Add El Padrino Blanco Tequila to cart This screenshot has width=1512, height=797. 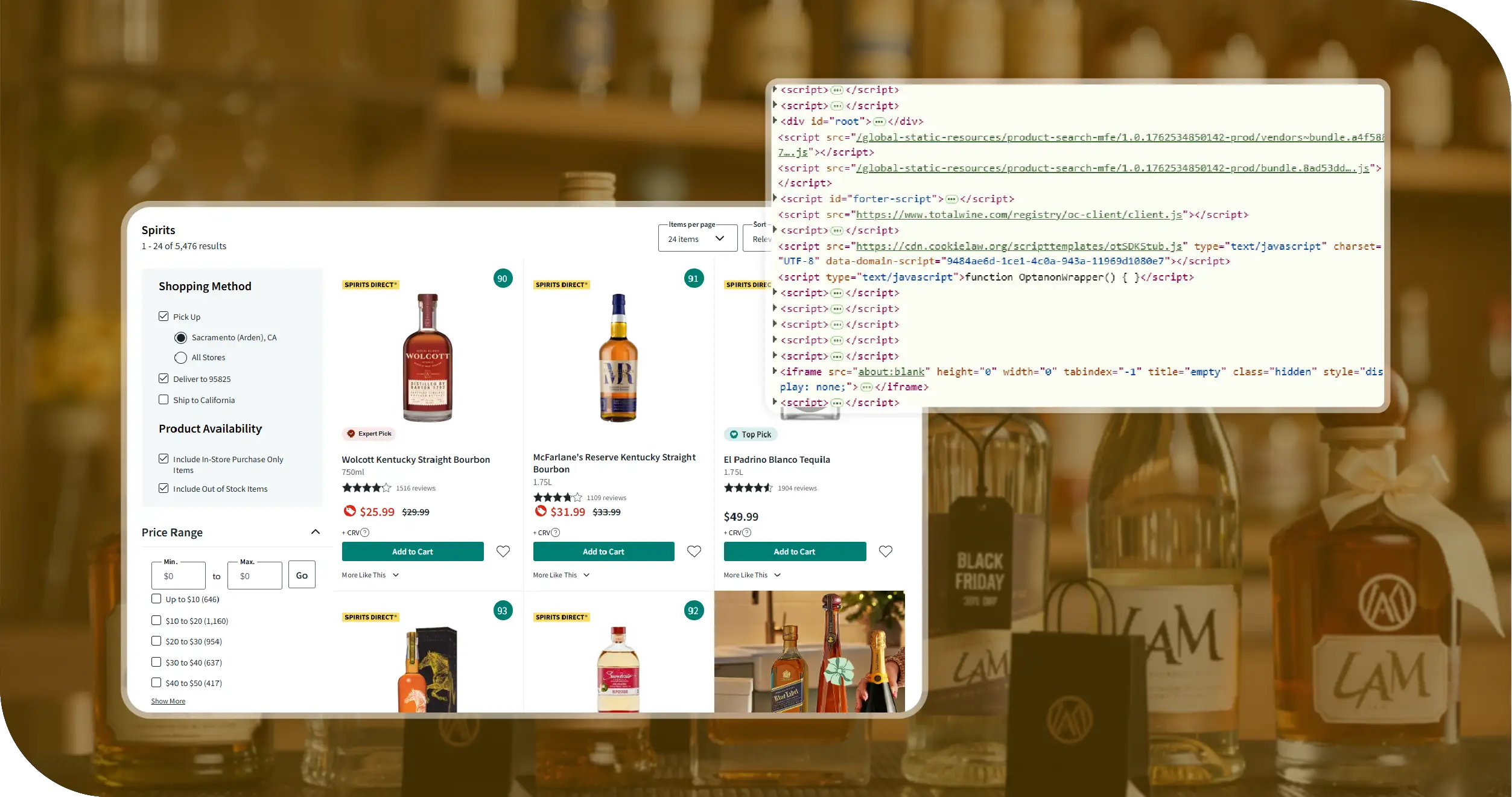pyautogui.click(x=795, y=551)
